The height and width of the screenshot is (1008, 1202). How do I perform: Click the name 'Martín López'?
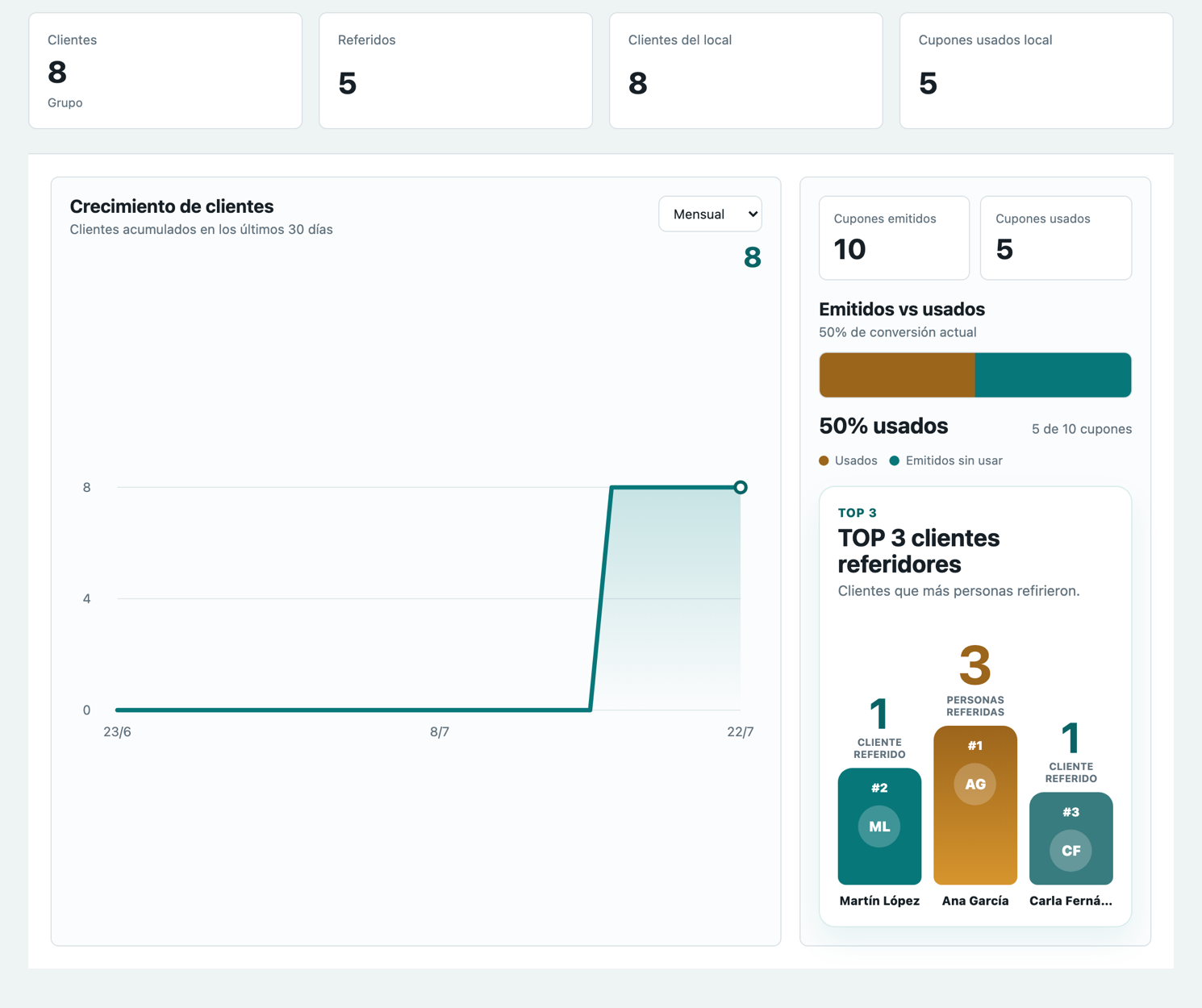click(879, 901)
